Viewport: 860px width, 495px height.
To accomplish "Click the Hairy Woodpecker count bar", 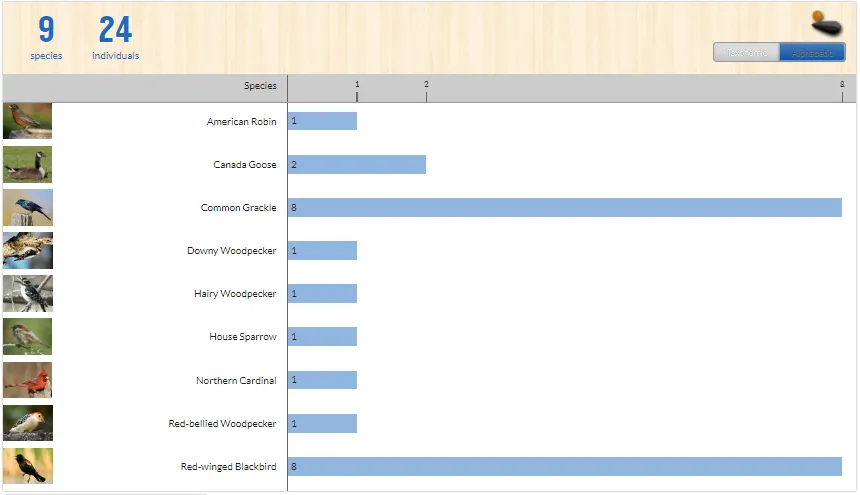I will (x=322, y=293).
